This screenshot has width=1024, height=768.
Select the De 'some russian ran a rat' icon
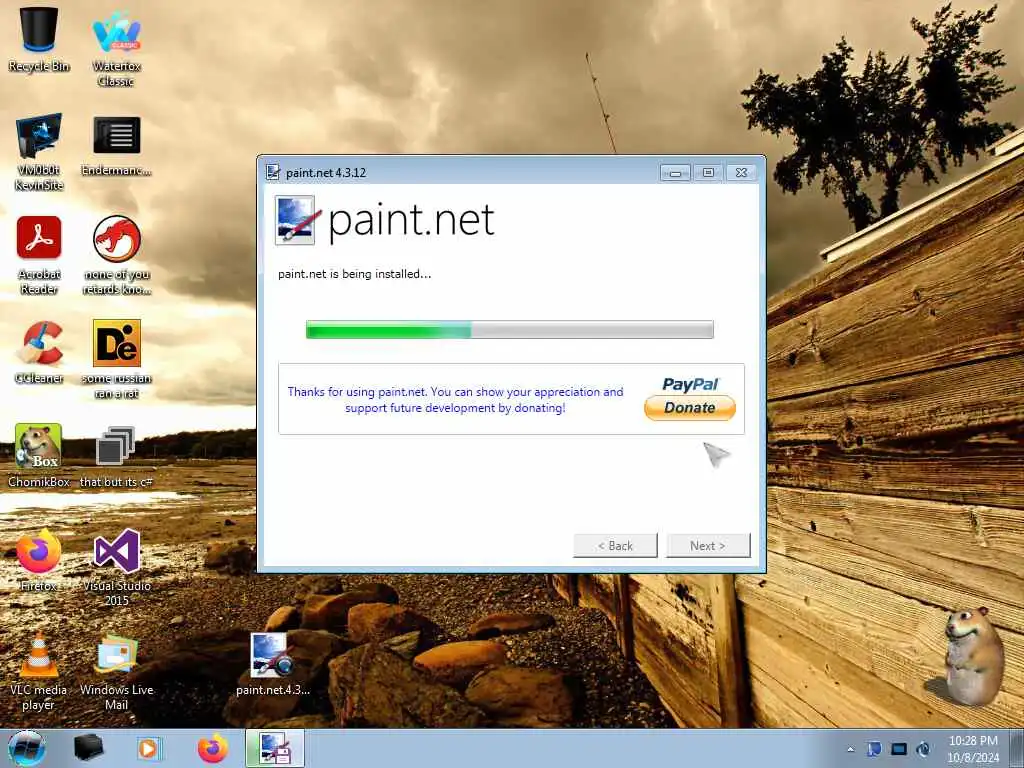point(116,359)
